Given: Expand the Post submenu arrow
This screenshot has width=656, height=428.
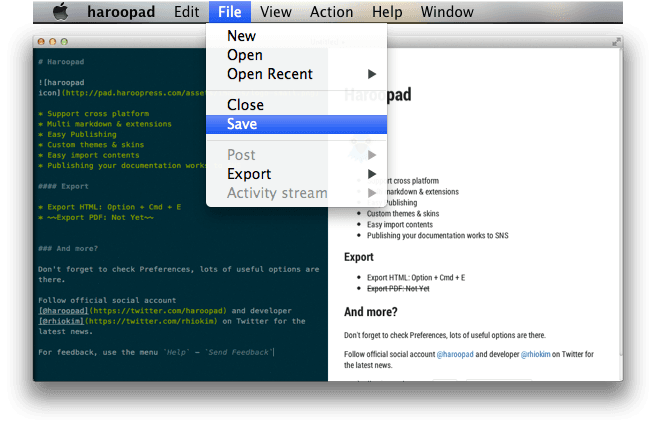Looking at the screenshot, I should [372, 155].
